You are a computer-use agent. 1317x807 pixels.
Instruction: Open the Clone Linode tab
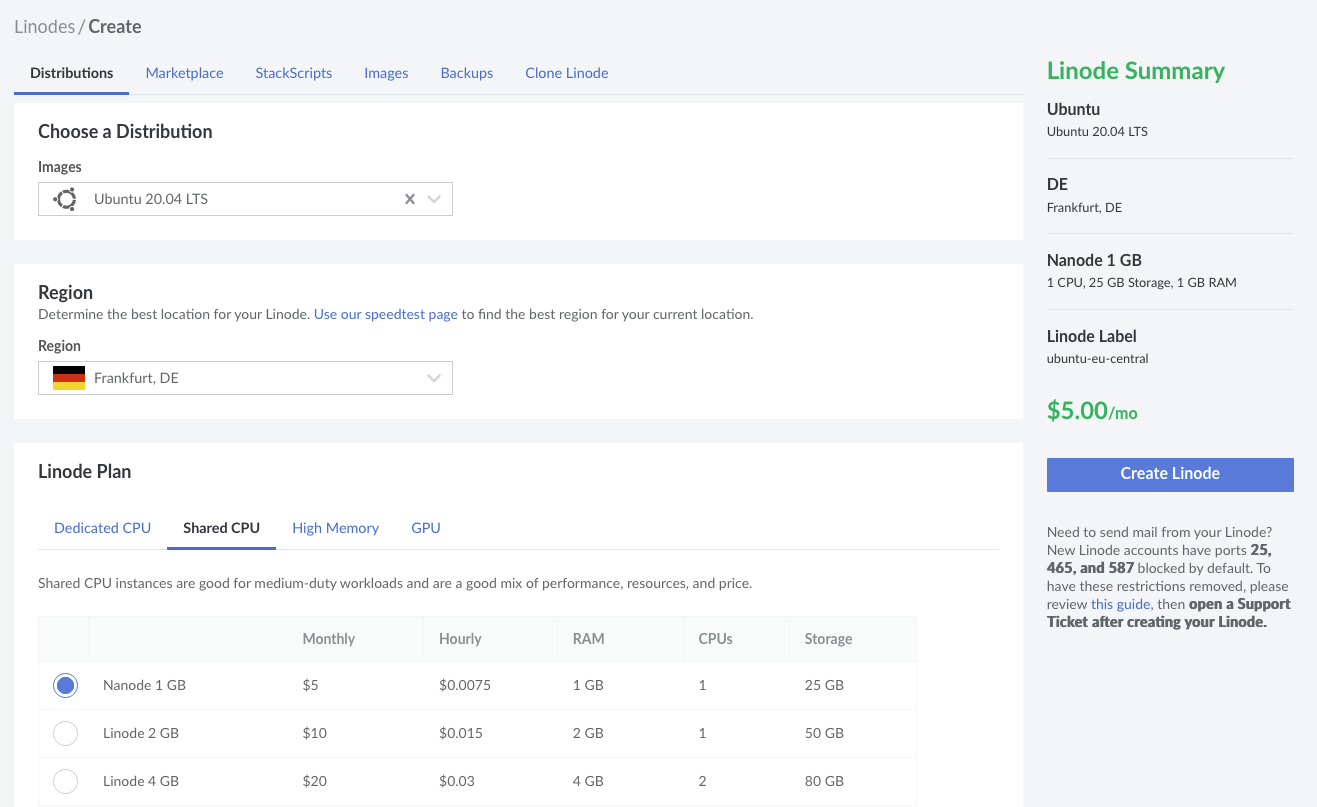(x=567, y=73)
